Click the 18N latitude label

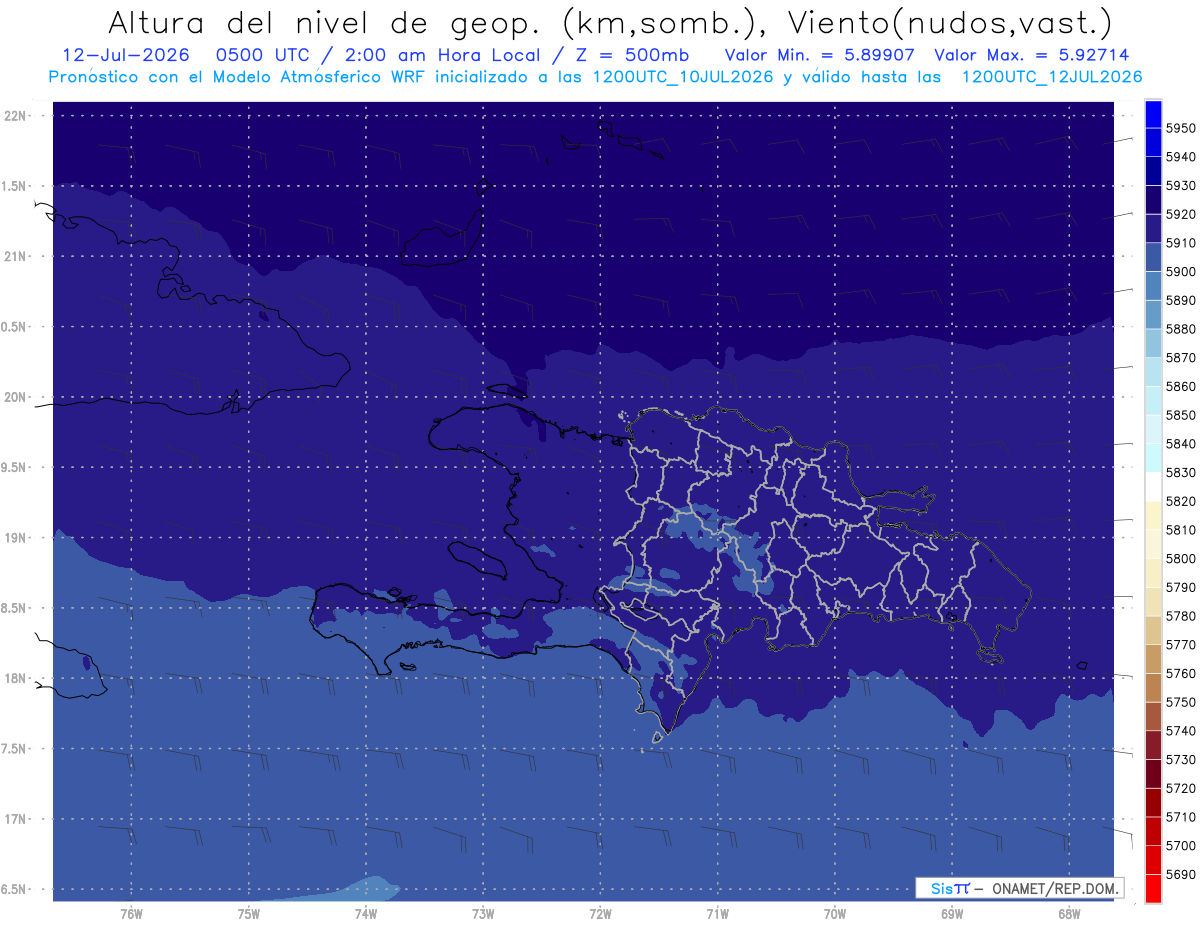coord(14,678)
